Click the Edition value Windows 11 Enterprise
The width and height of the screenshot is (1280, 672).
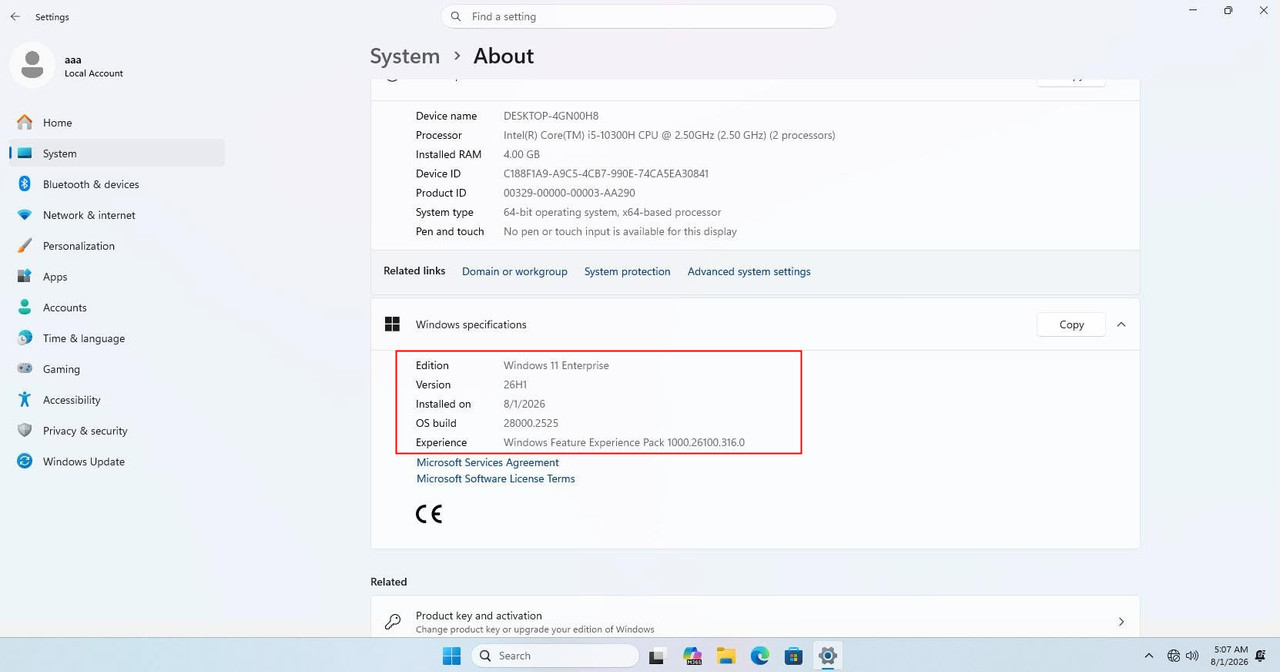tap(556, 366)
